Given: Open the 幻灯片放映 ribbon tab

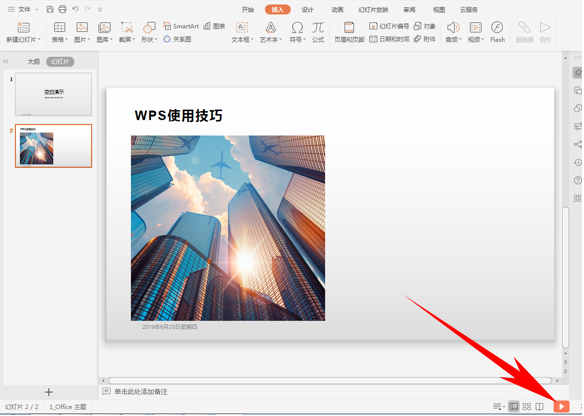Looking at the screenshot, I should tap(373, 10).
